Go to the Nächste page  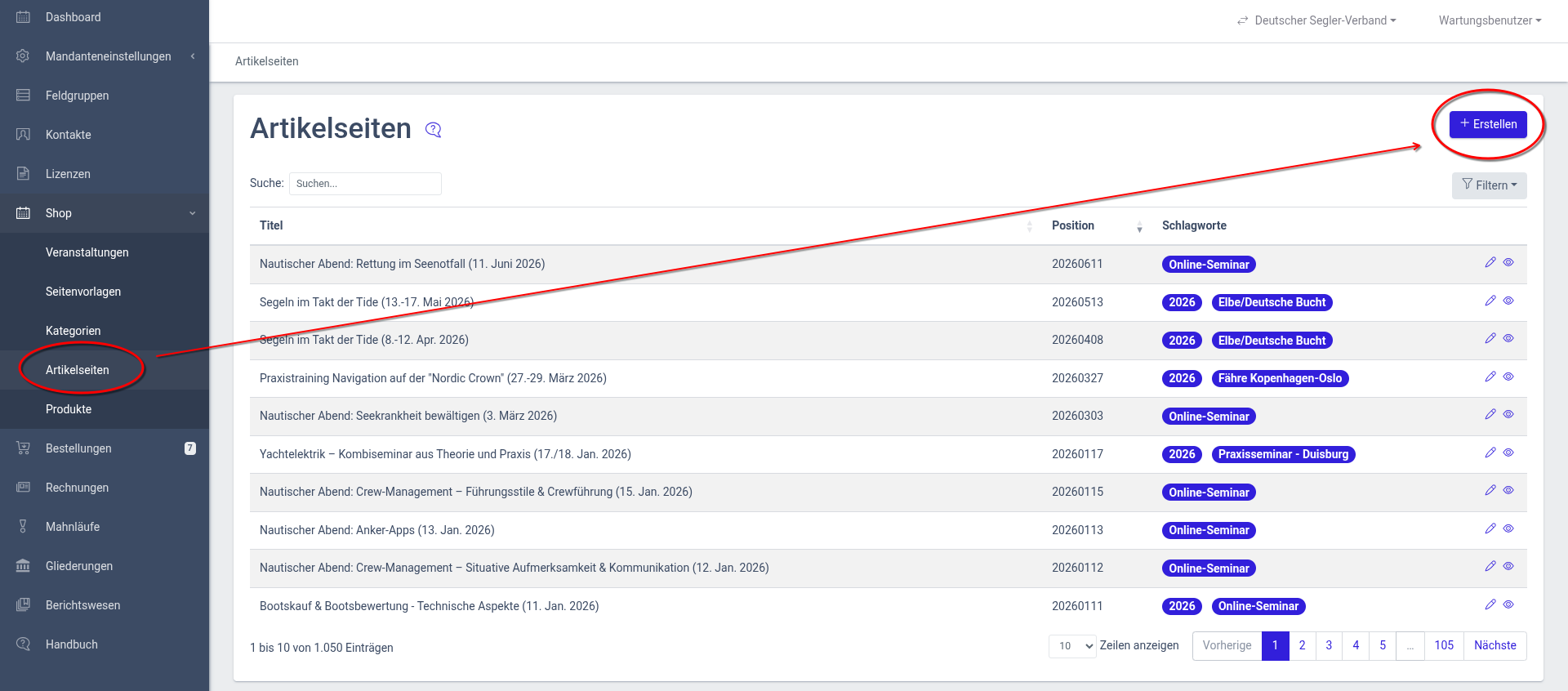1494,645
